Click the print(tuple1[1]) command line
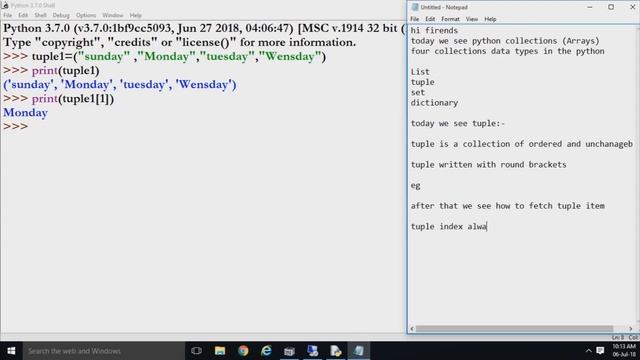The height and width of the screenshot is (360, 640). (x=58, y=99)
